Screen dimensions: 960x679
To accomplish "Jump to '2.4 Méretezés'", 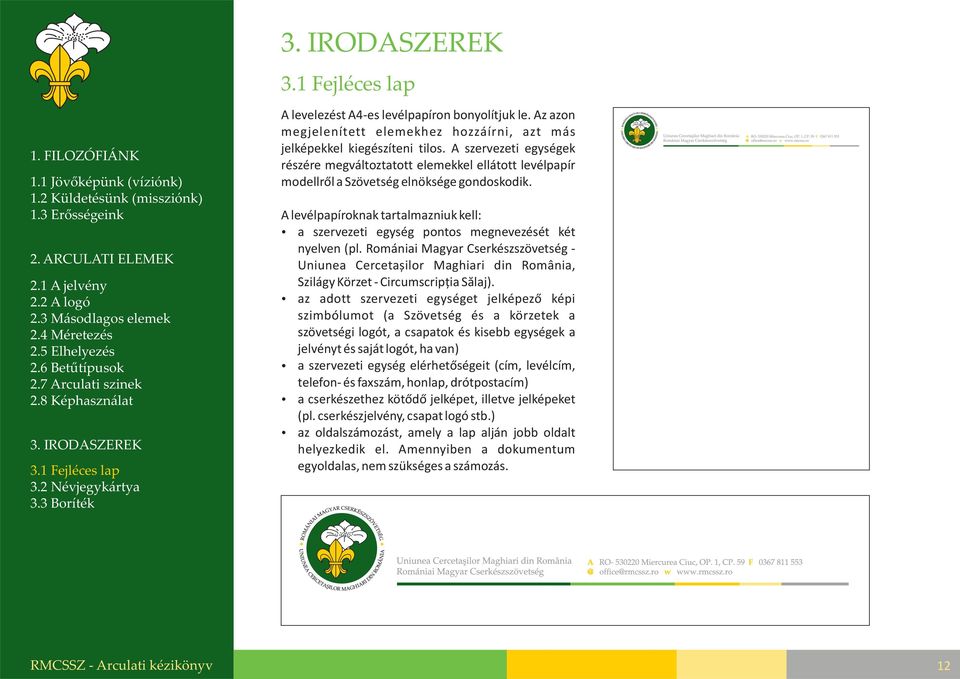I will [71, 335].
